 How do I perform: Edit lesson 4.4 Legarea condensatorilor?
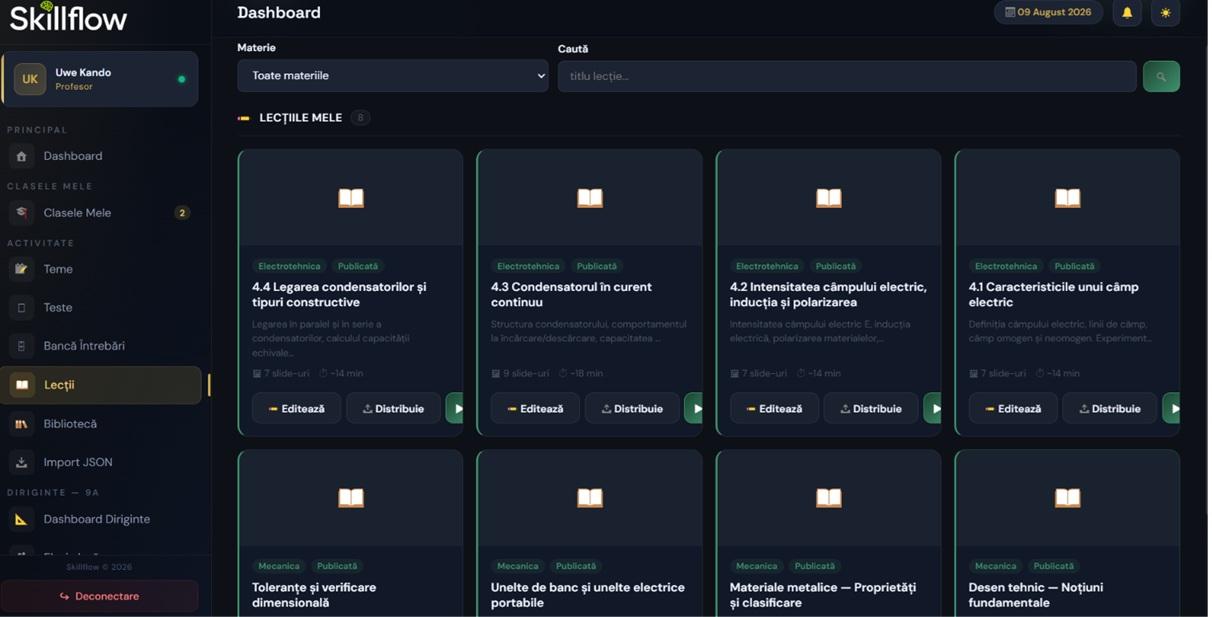pos(297,410)
